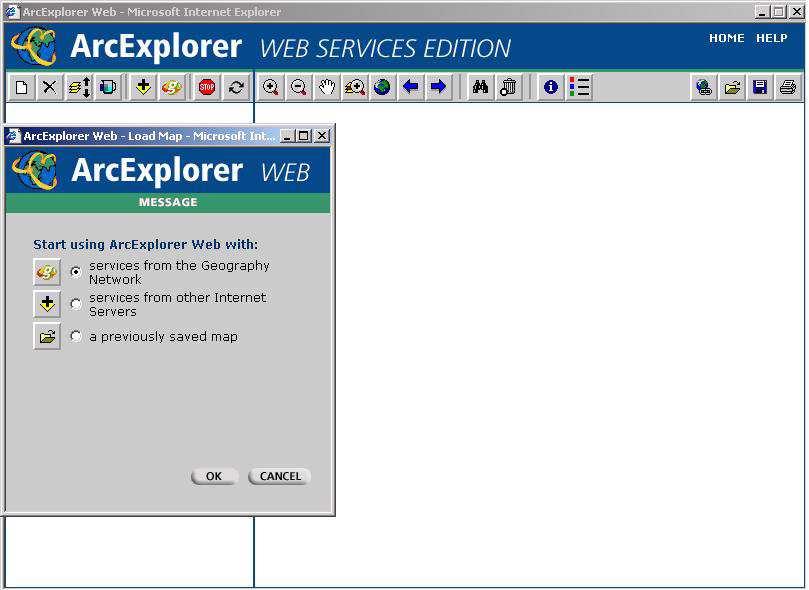Viewport: 809px width, 590px height.
Task: Click the Find binoculars icon
Action: click(480, 87)
